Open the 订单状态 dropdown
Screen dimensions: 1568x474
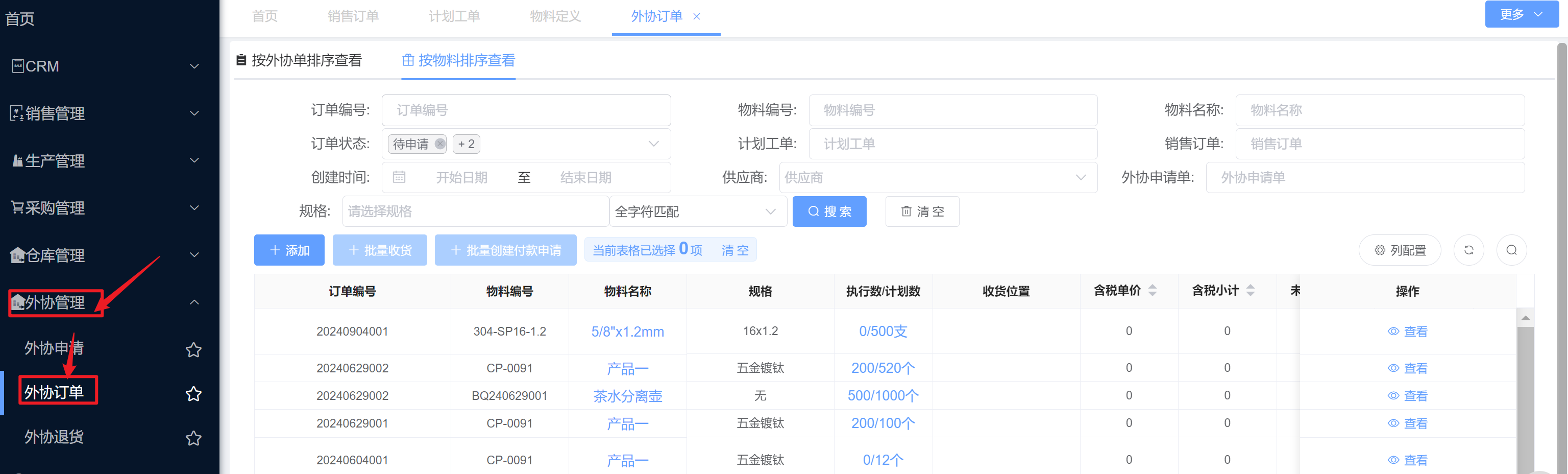point(526,144)
